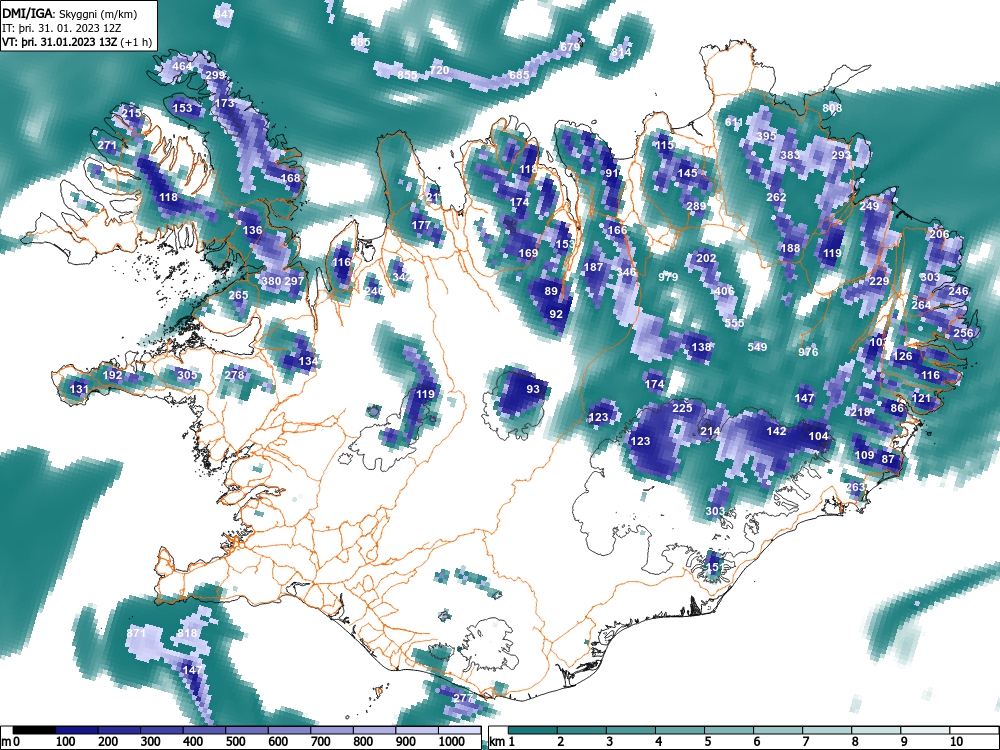Click visibility value 256 in the Eastfjords
The image size is (1000, 750).
[963, 333]
